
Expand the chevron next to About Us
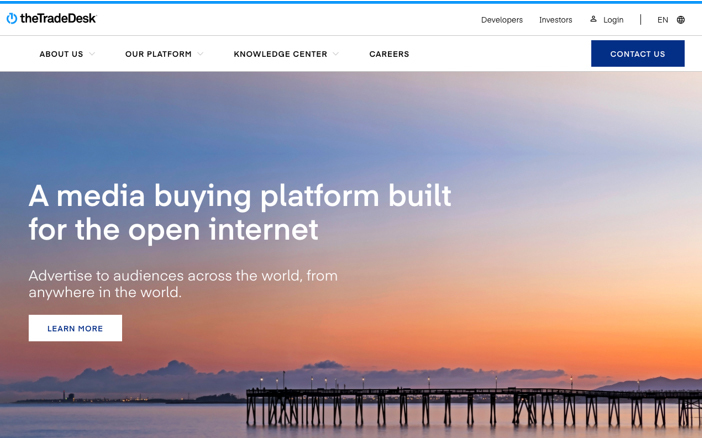click(92, 54)
